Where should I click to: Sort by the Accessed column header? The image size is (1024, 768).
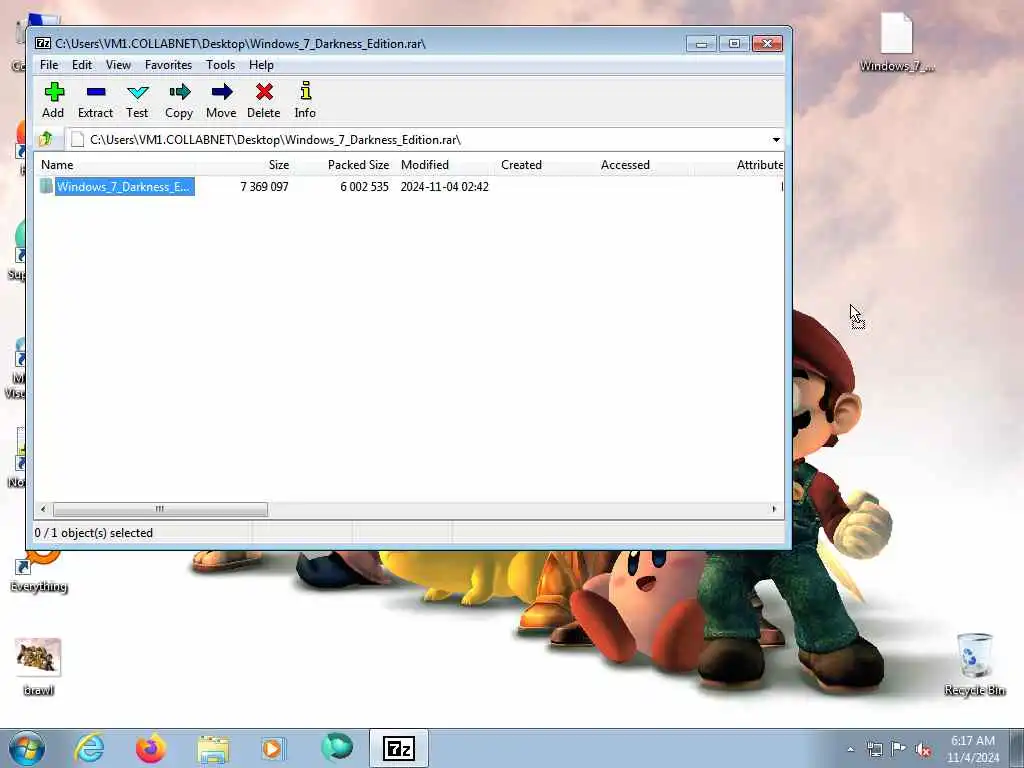tap(647, 165)
